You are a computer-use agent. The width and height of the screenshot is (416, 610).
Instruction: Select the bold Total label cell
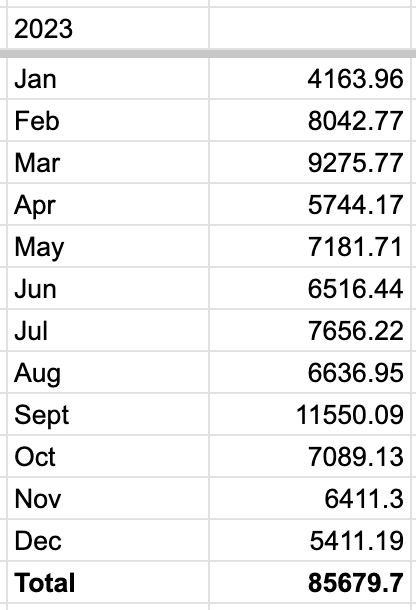coord(108,583)
